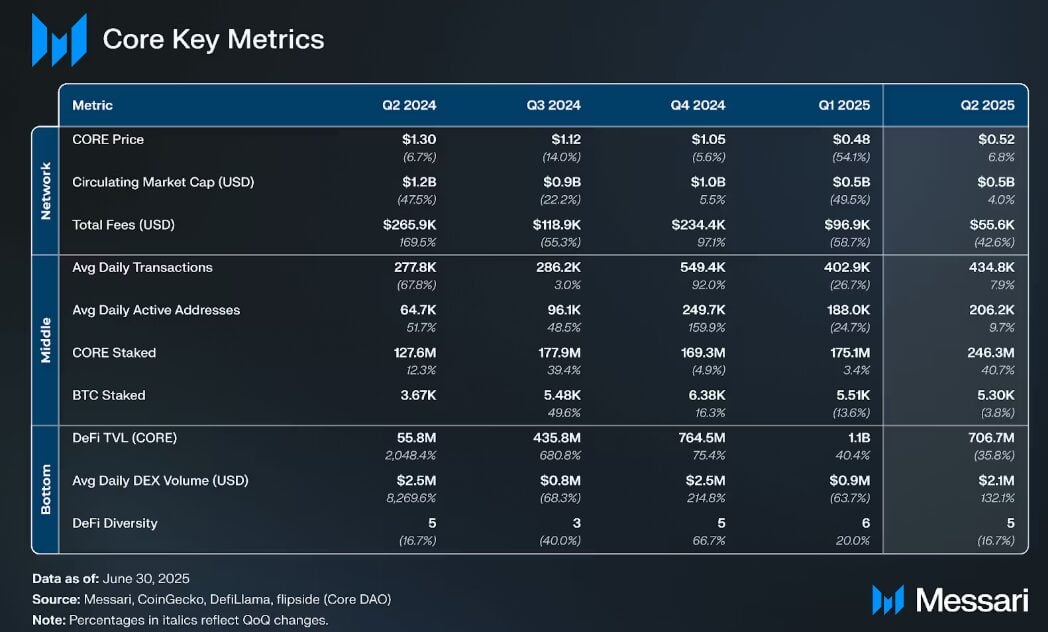Image resolution: width=1048 pixels, height=632 pixels.
Task: Click the Messari logo beside Core Key Metrics
Action: click(59, 40)
